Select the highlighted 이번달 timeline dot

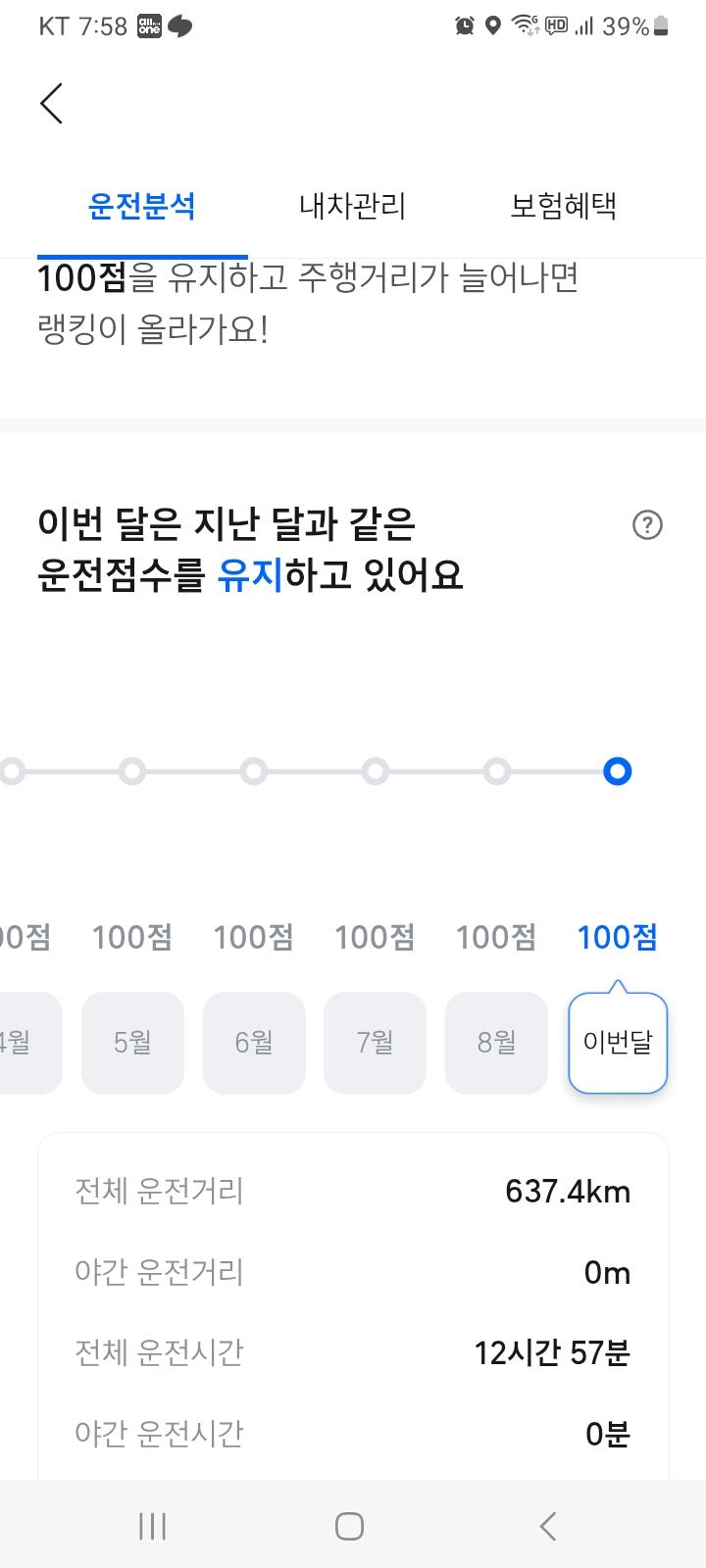(x=617, y=771)
